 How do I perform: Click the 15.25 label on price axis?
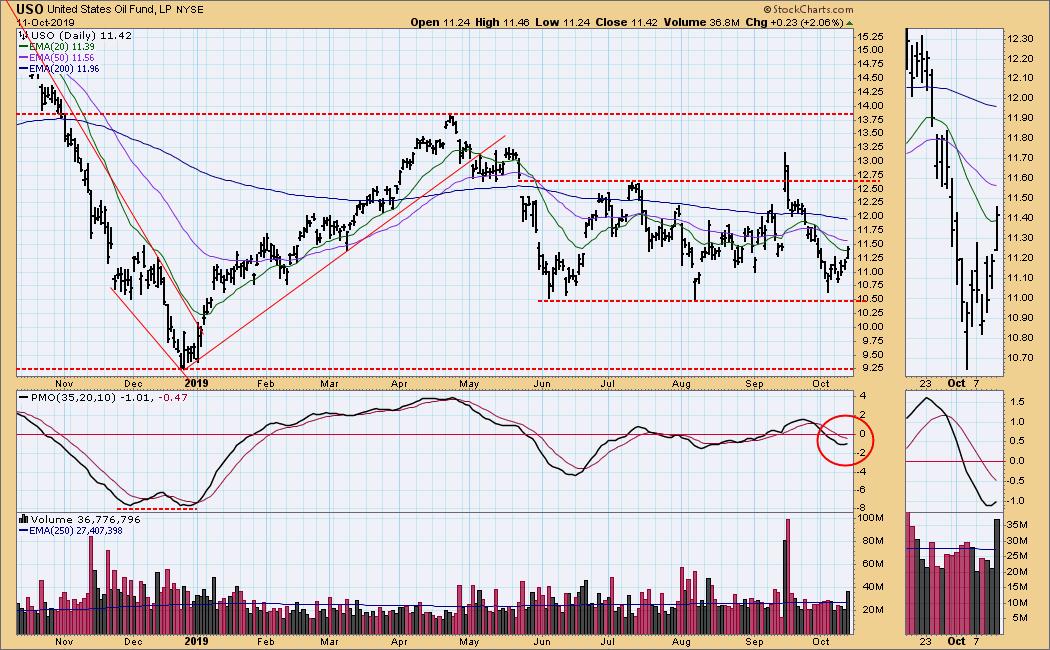point(869,36)
